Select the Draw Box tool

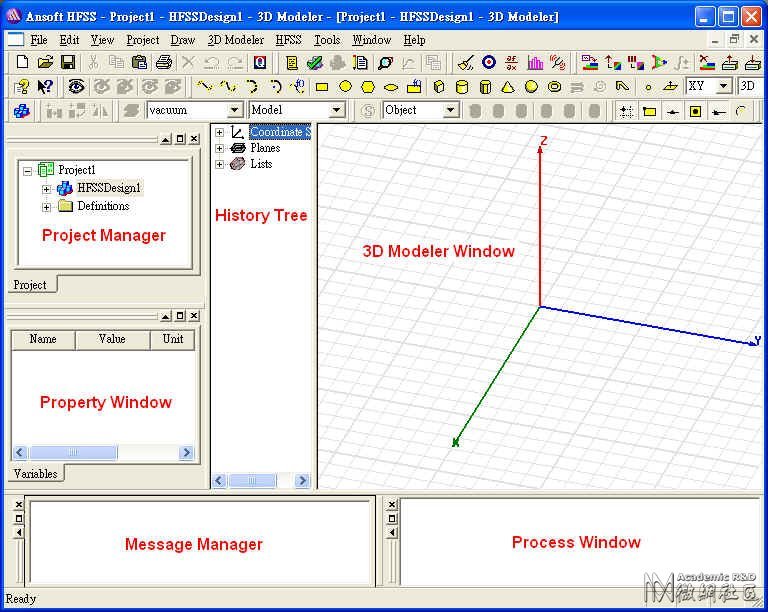click(439, 87)
